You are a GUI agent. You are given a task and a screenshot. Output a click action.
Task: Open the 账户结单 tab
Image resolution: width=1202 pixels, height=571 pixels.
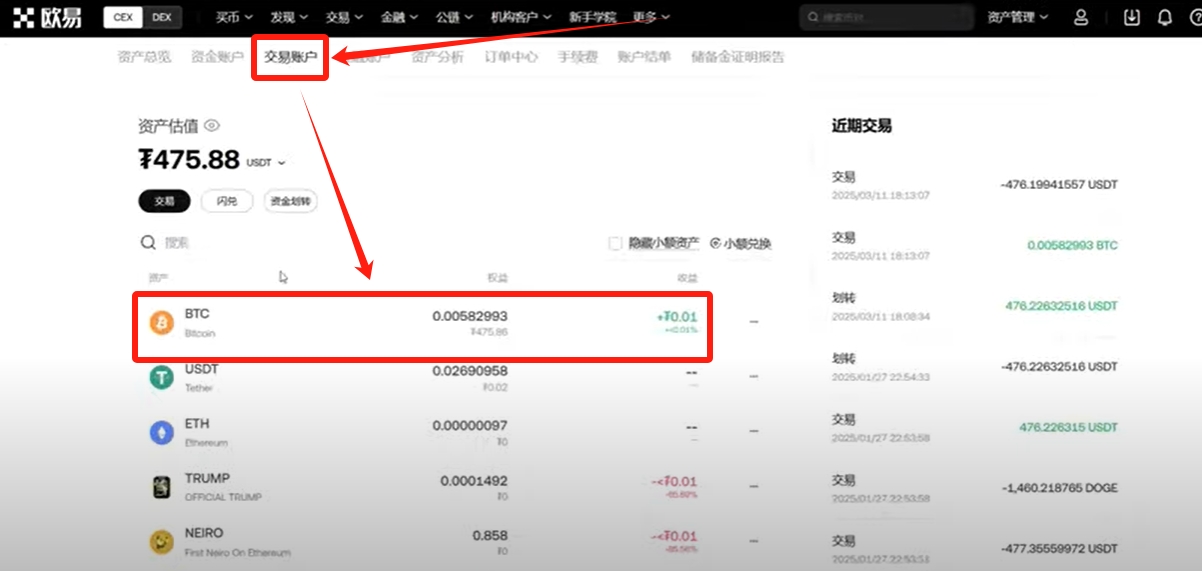644,57
